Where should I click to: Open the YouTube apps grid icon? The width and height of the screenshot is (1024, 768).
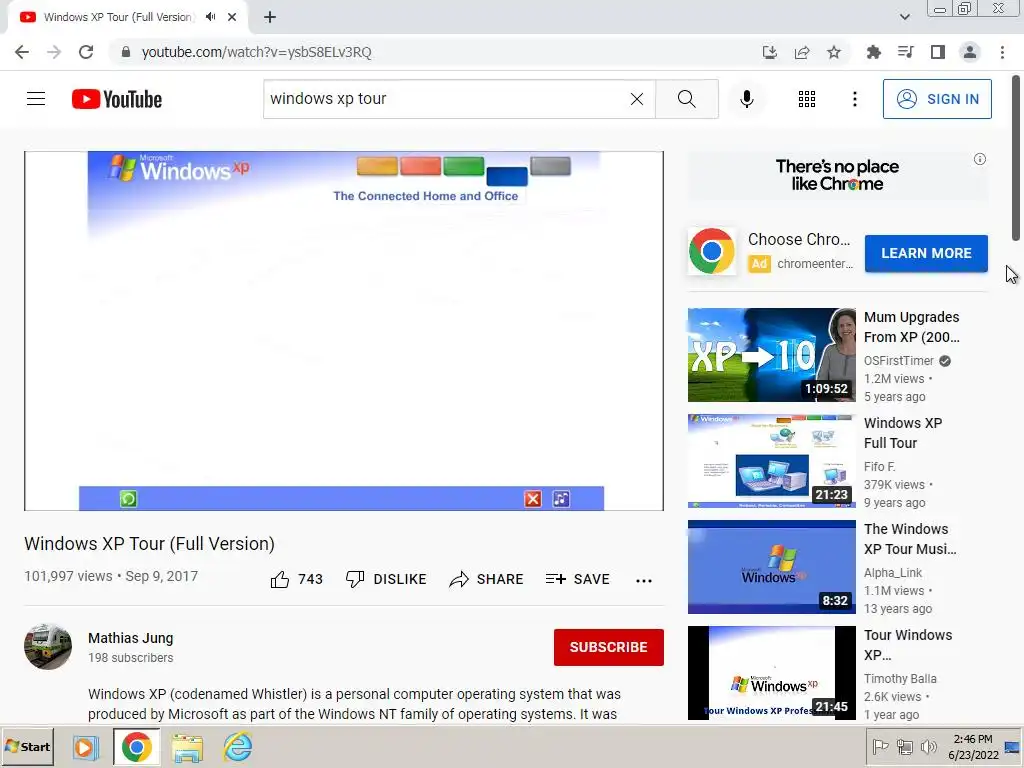(x=807, y=99)
